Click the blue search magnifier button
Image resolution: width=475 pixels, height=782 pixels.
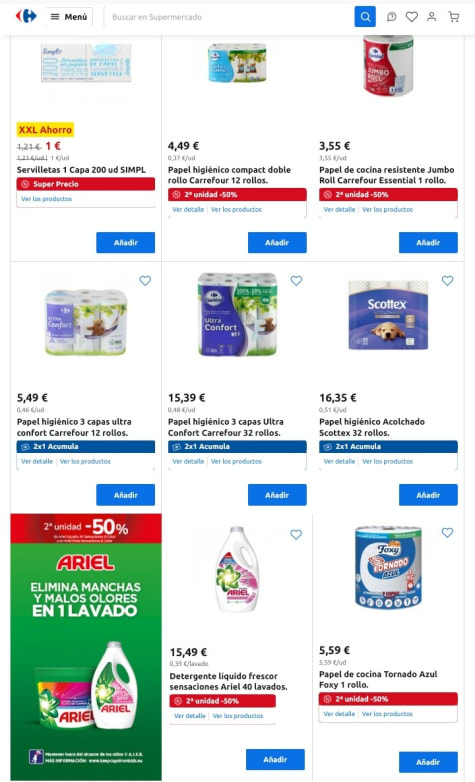pos(365,17)
